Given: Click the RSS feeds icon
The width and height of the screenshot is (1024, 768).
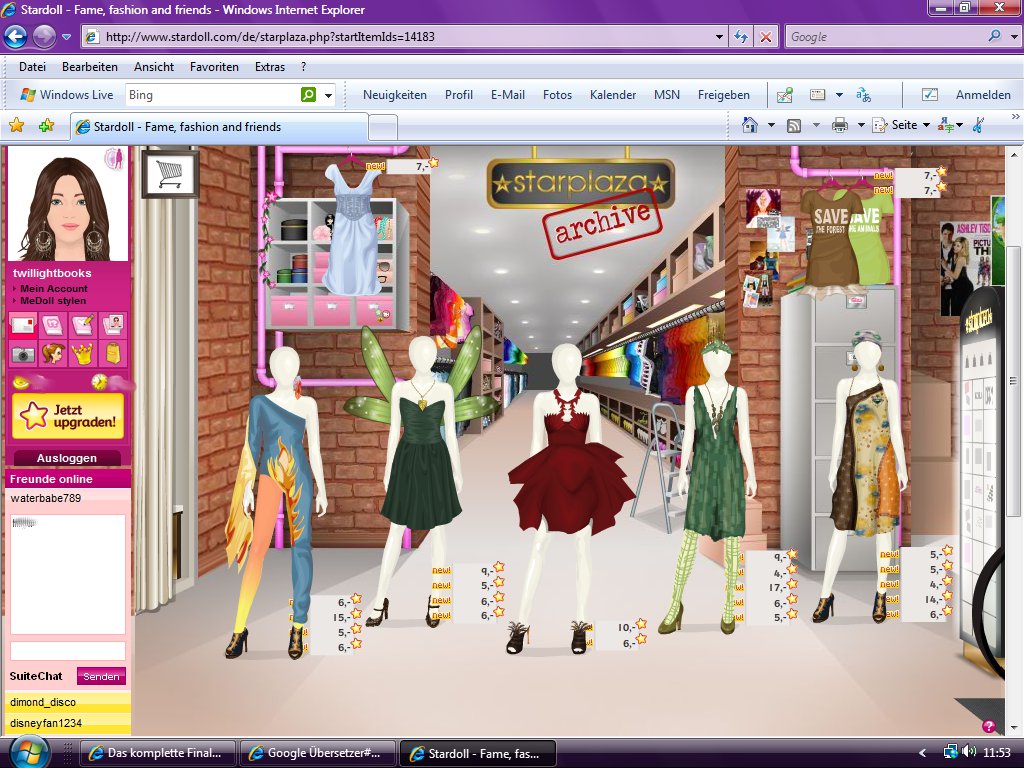Looking at the screenshot, I should click(x=794, y=125).
